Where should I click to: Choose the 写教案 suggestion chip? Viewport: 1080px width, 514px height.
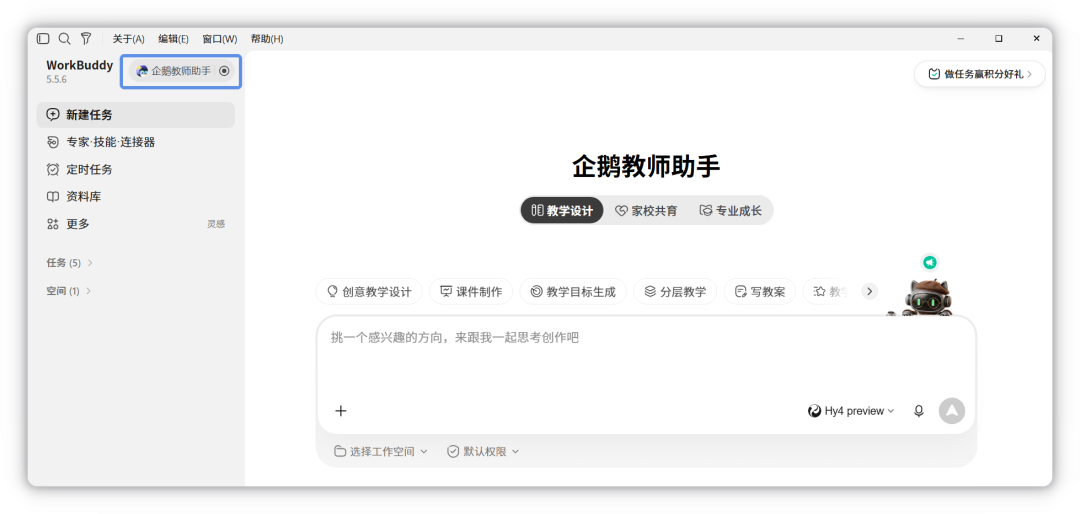tap(760, 291)
